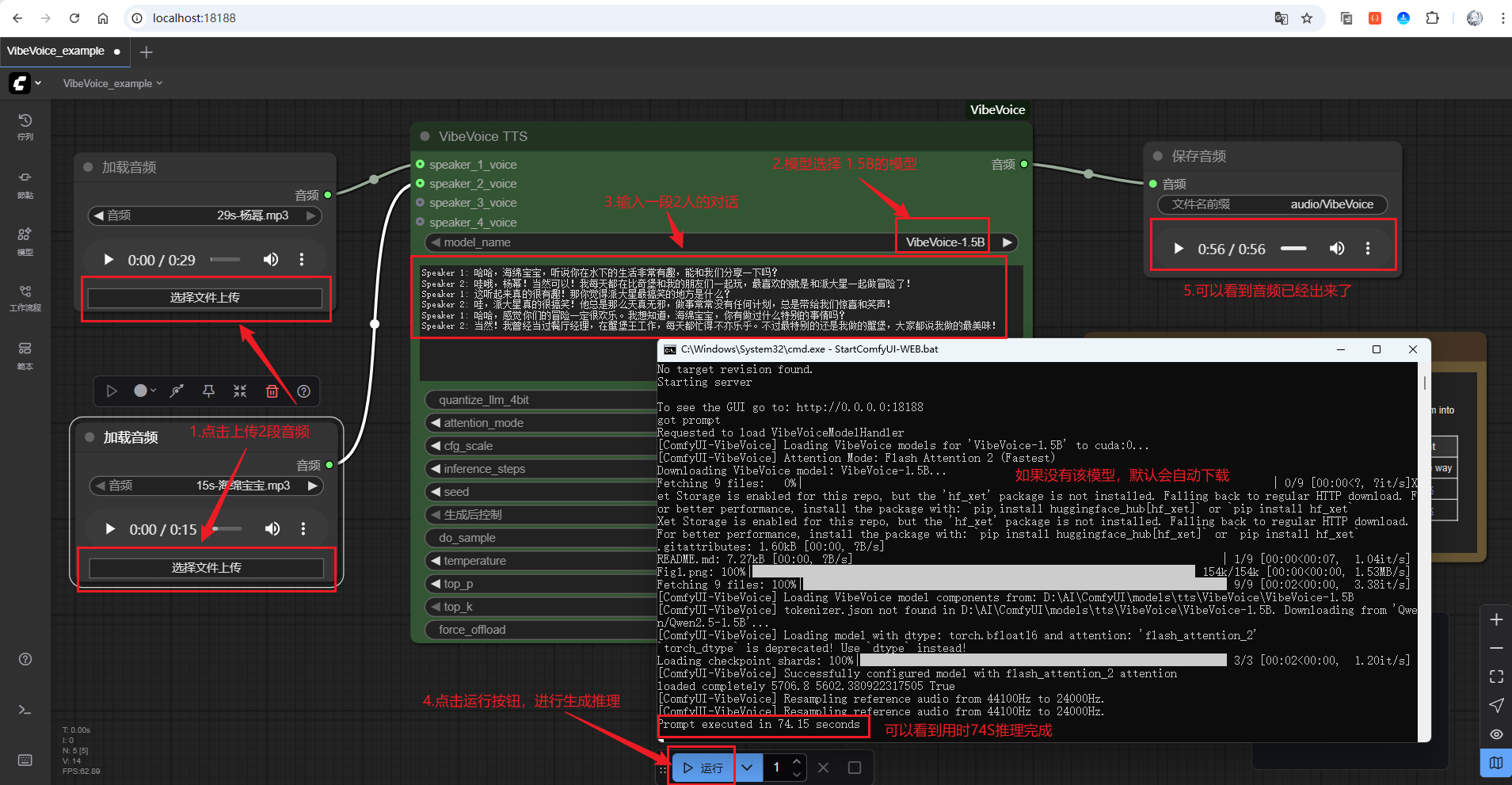The width and height of the screenshot is (1512, 785).
Task: Delete the selected node with trash icon
Action: tap(272, 391)
